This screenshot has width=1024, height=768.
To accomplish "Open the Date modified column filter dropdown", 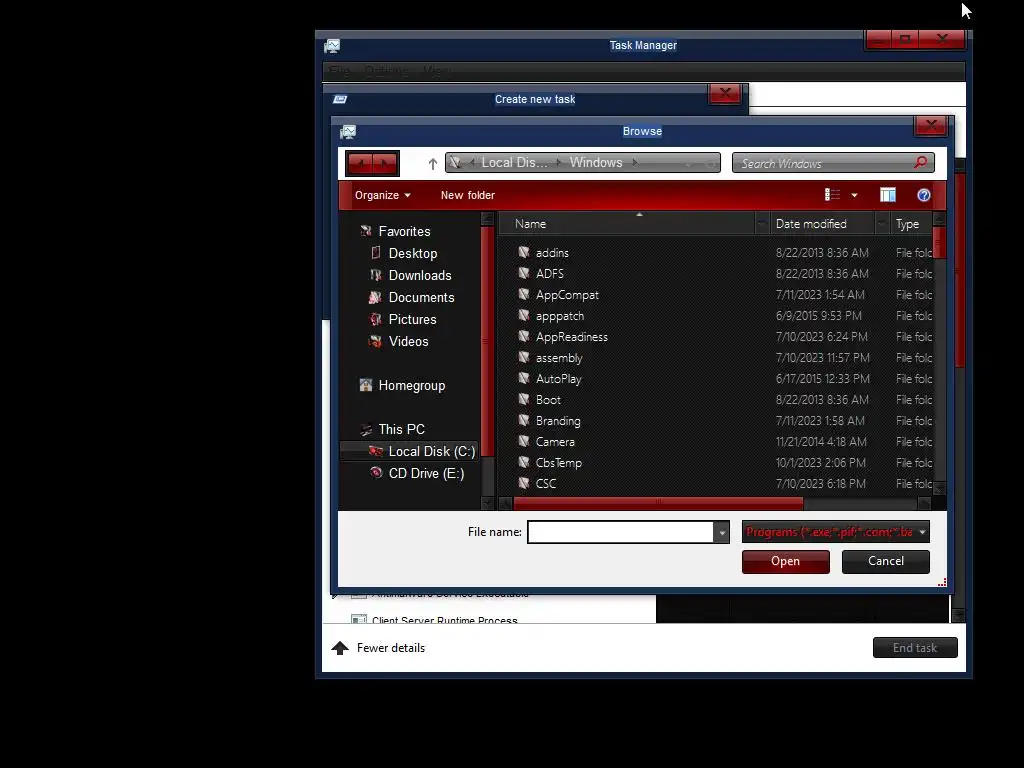I will (882, 224).
